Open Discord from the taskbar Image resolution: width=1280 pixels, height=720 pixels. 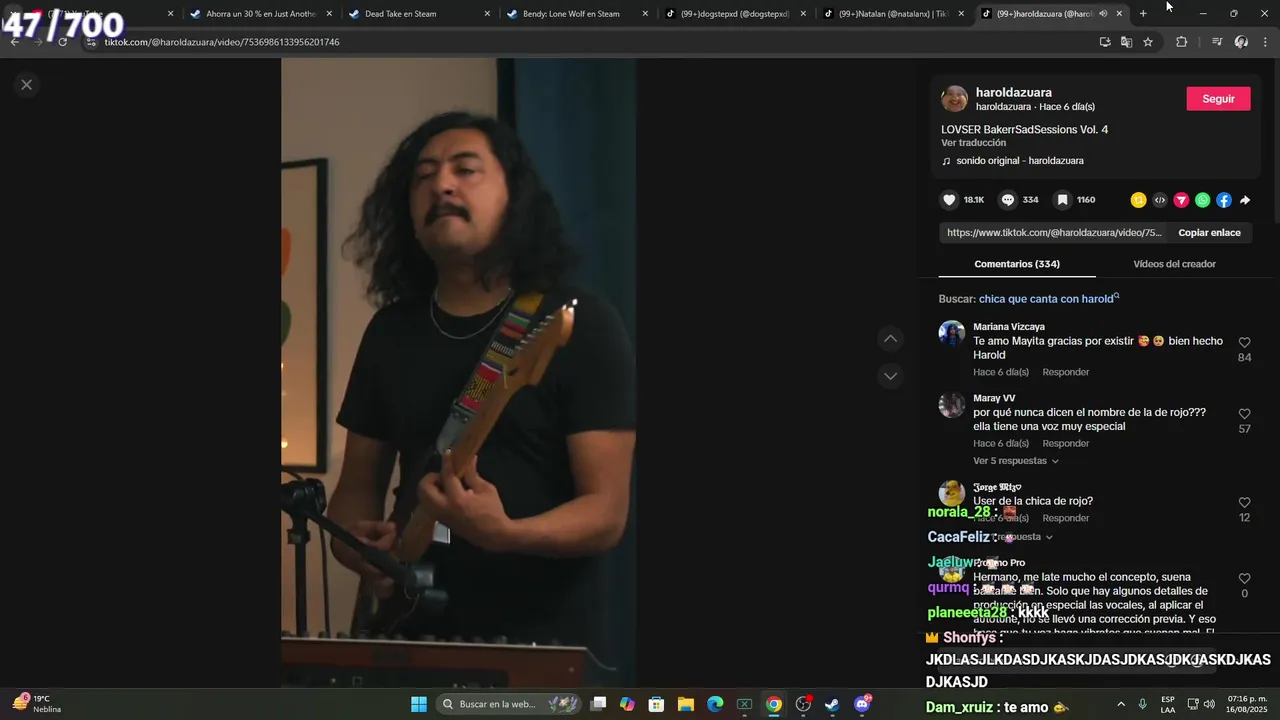pyautogui.click(x=863, y=704)
